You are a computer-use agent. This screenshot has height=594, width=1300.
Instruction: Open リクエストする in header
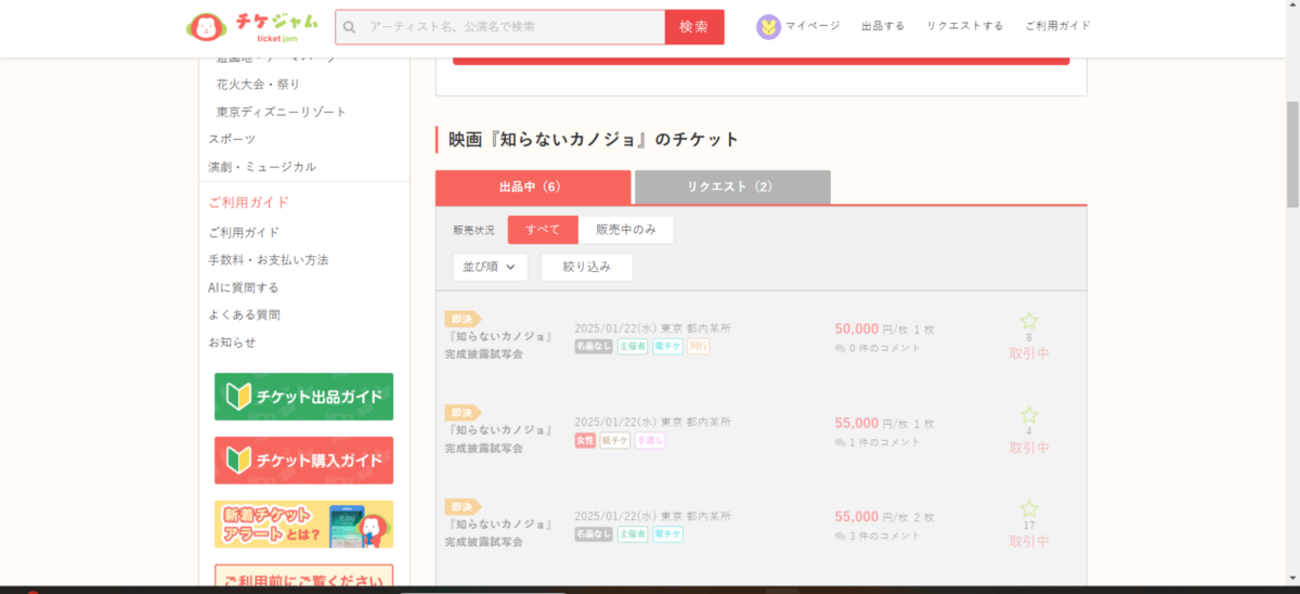click(x=965, y=26)
